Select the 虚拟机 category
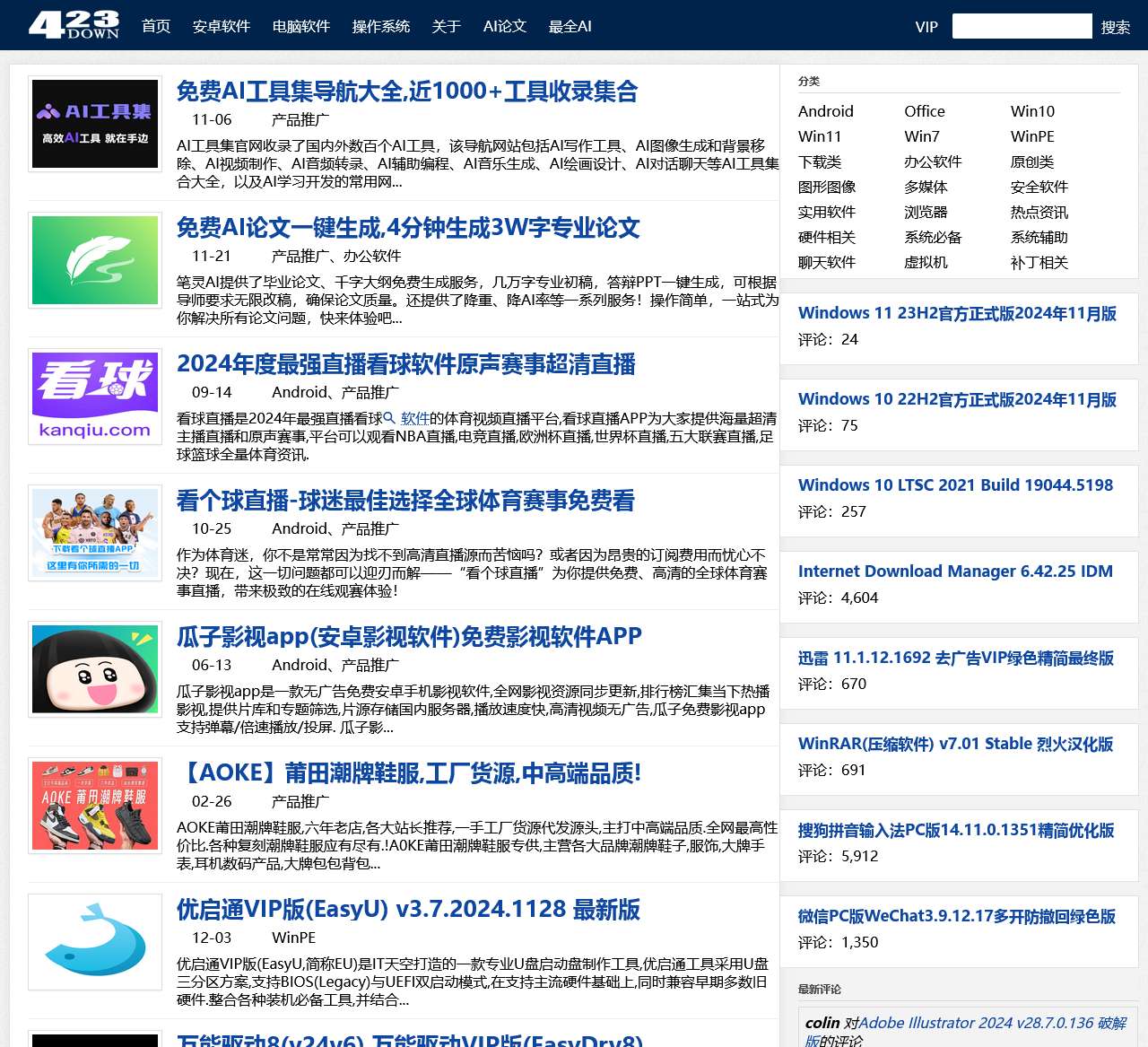Screen dimensions: 1148x1047 click(926, 262)
